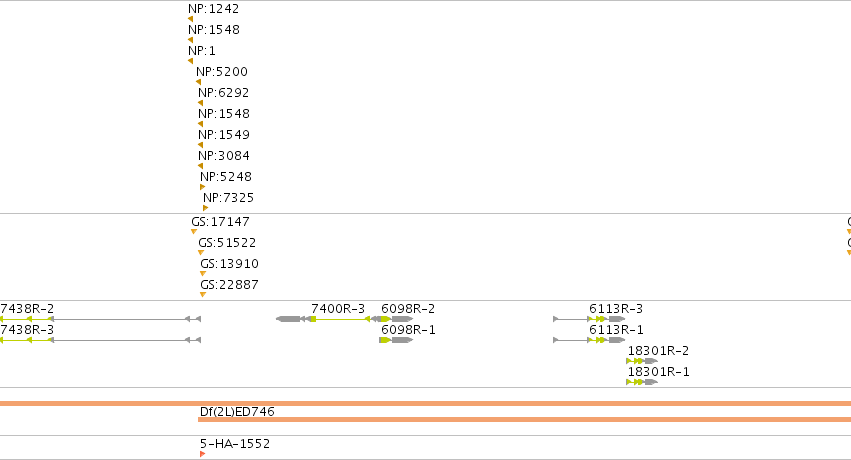Click the unlabeled orange deficiency bar above Df(2L)ED746
This screenshot has width=851, height=460.
[x=426, y=404]
